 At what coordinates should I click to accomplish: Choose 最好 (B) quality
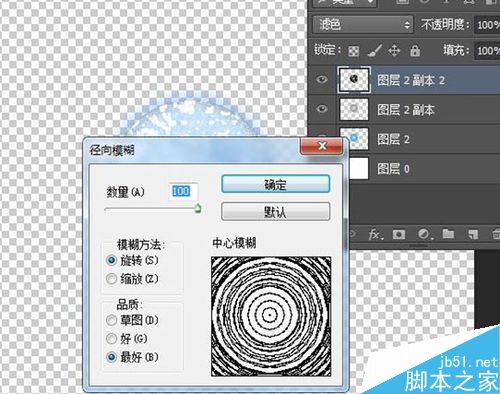pos(112,357)
